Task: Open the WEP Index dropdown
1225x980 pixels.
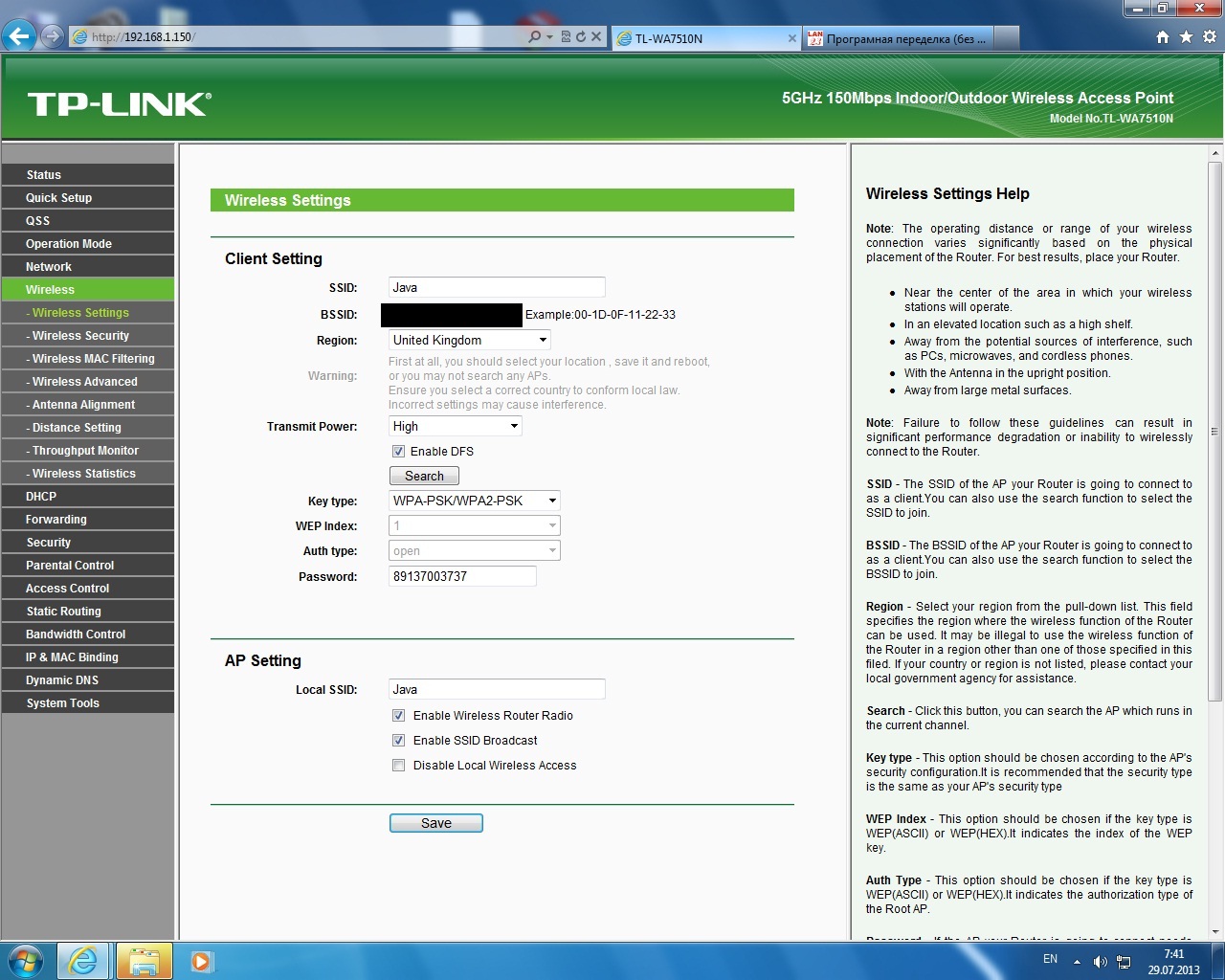Action: coord(475,525)
